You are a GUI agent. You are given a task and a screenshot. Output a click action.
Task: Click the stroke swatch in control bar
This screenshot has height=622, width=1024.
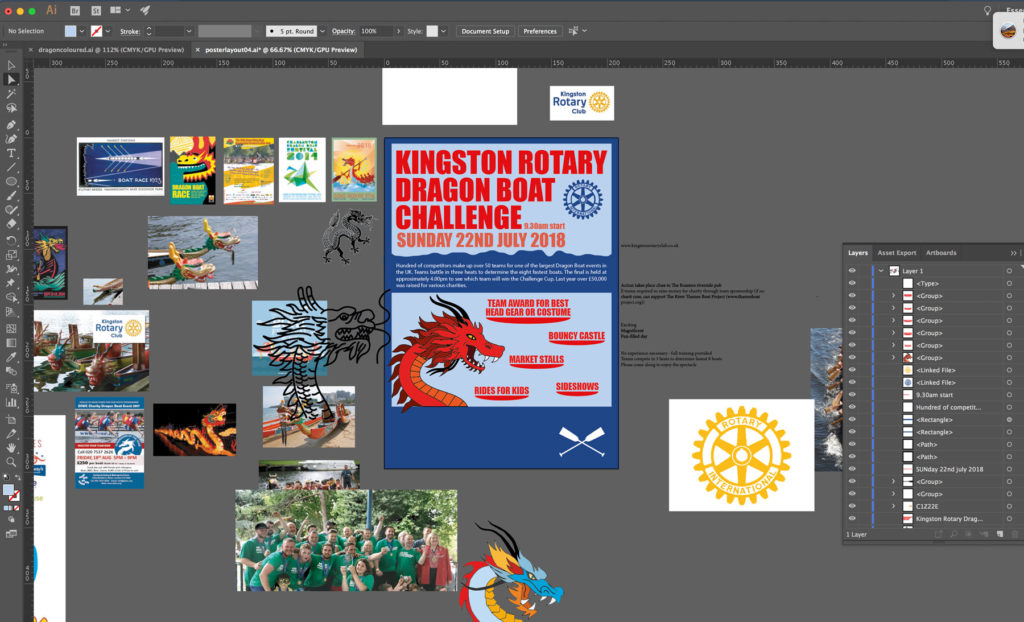pos(97,31)
